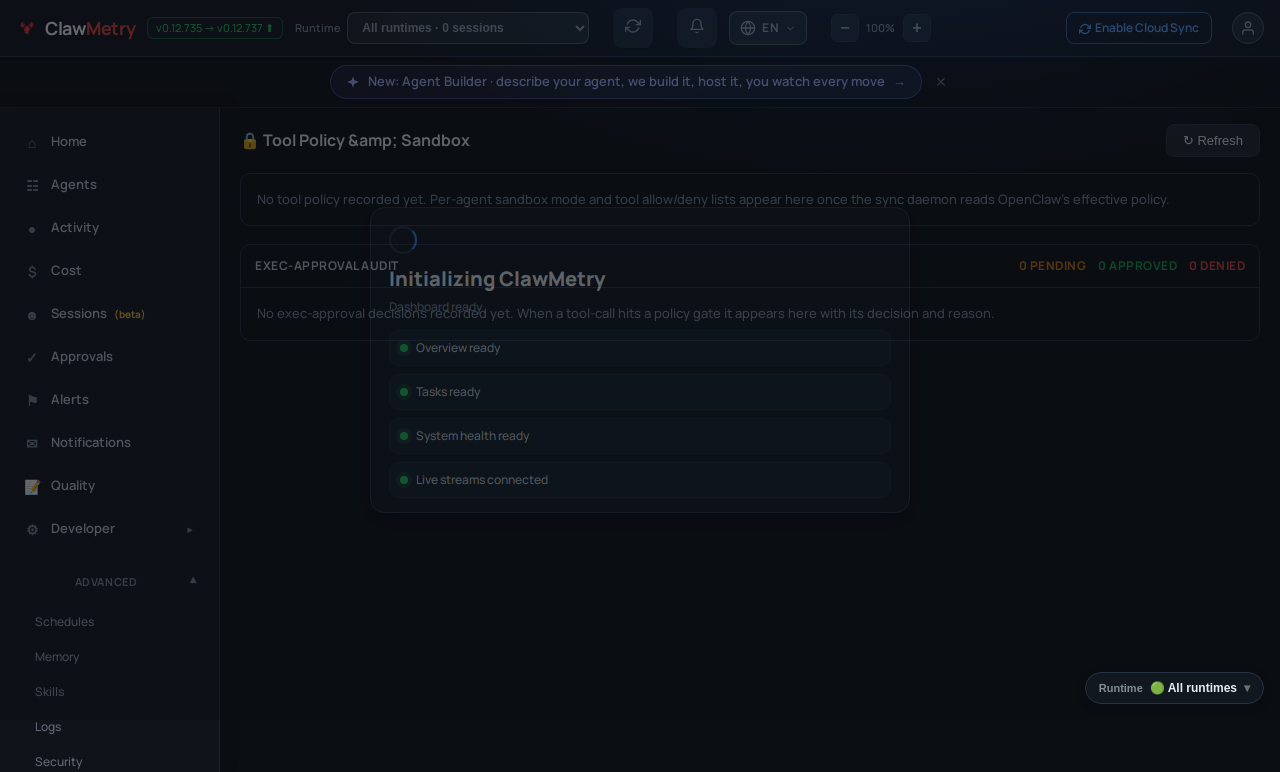Open the Quality page

(x=110, y=486)
